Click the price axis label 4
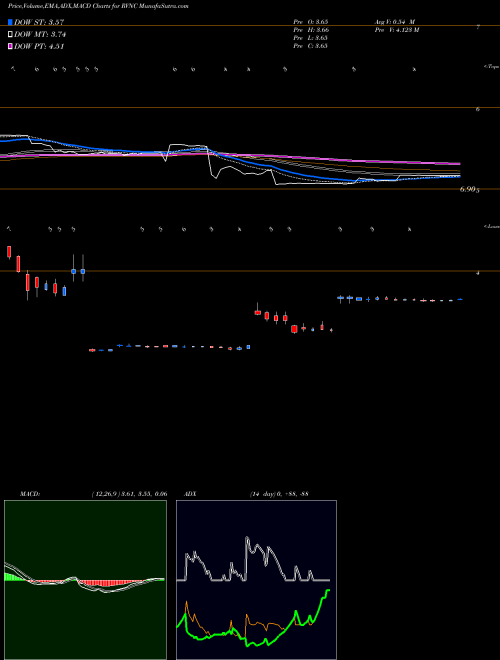Viewport: 500px width, 660px height. click(478, 273)
